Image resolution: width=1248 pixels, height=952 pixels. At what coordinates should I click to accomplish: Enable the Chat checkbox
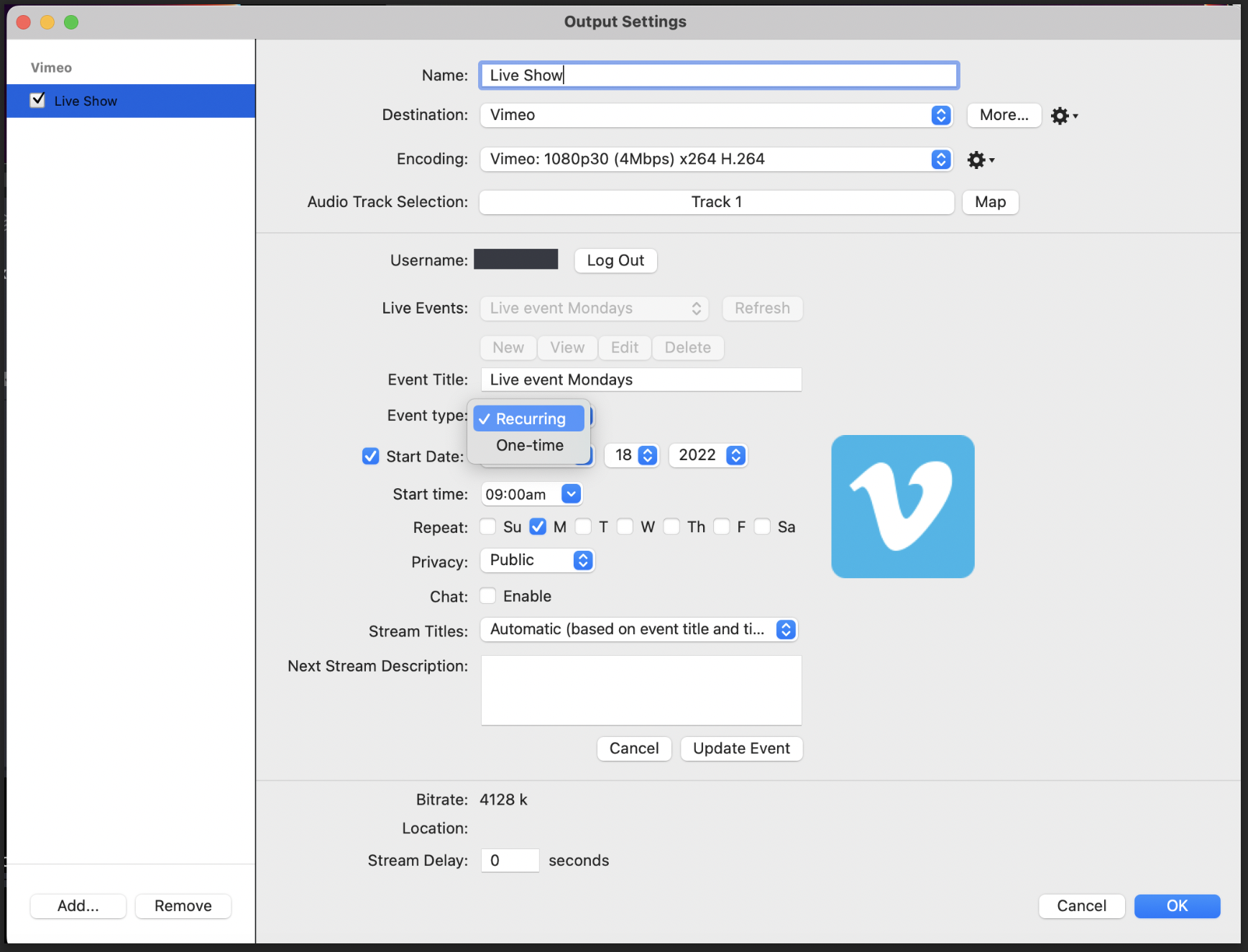pos(488,596)
